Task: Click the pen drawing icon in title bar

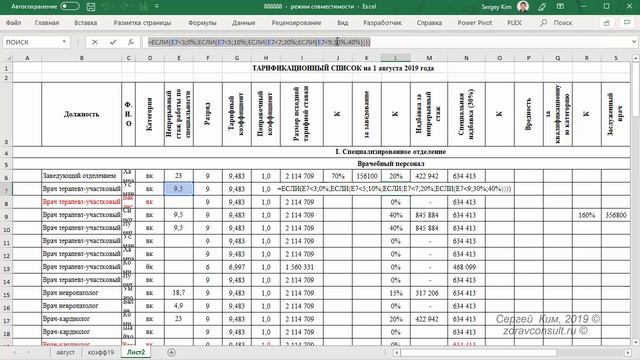Action: [542, 7]
